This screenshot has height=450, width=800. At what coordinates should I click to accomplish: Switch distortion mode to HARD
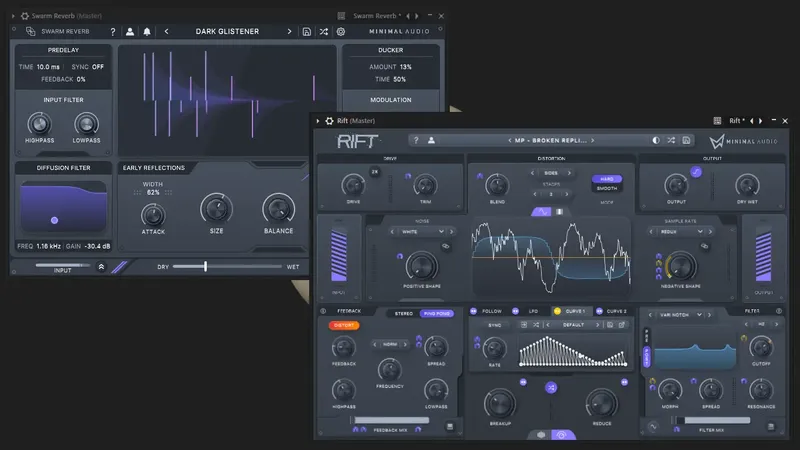pyautogui.click(x=607, y=179)
